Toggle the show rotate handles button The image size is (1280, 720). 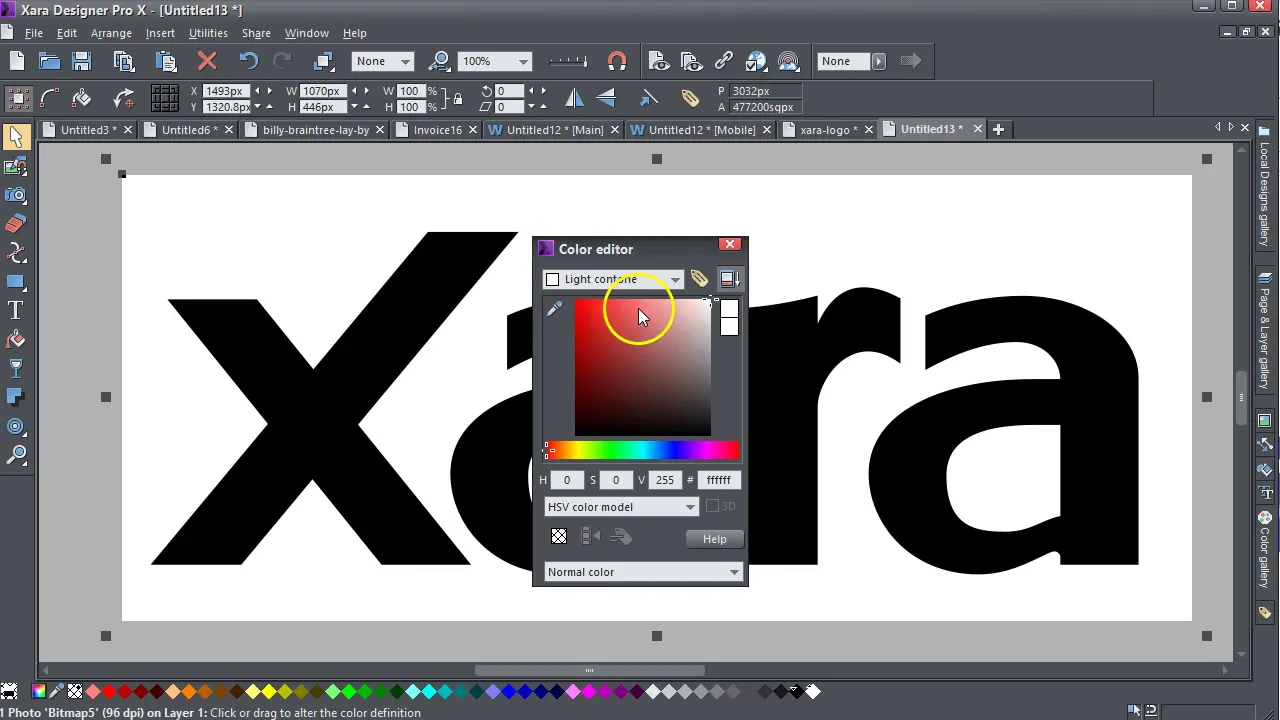pos(124,98)
